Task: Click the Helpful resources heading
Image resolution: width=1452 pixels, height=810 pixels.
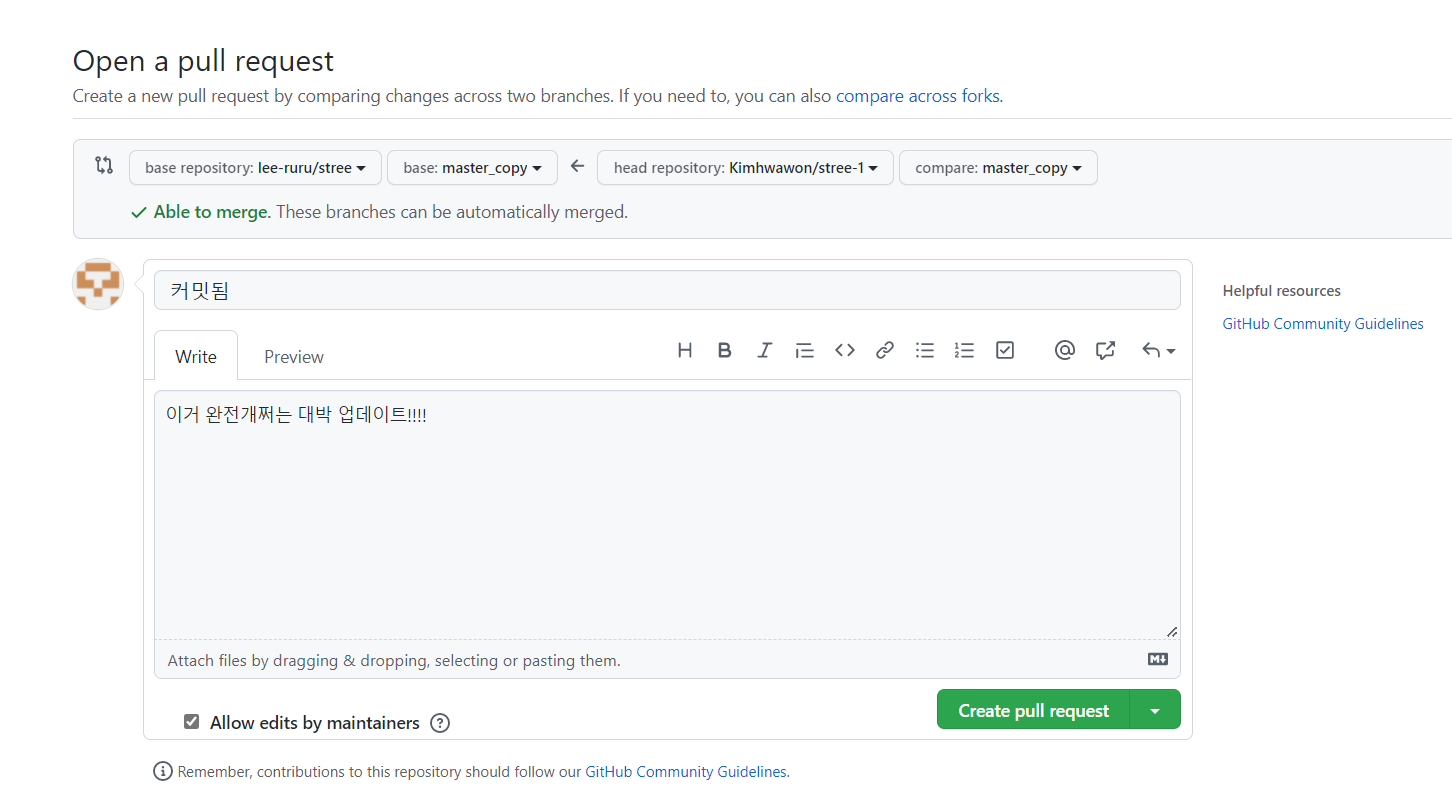Action: click(x=1282, y=291)
